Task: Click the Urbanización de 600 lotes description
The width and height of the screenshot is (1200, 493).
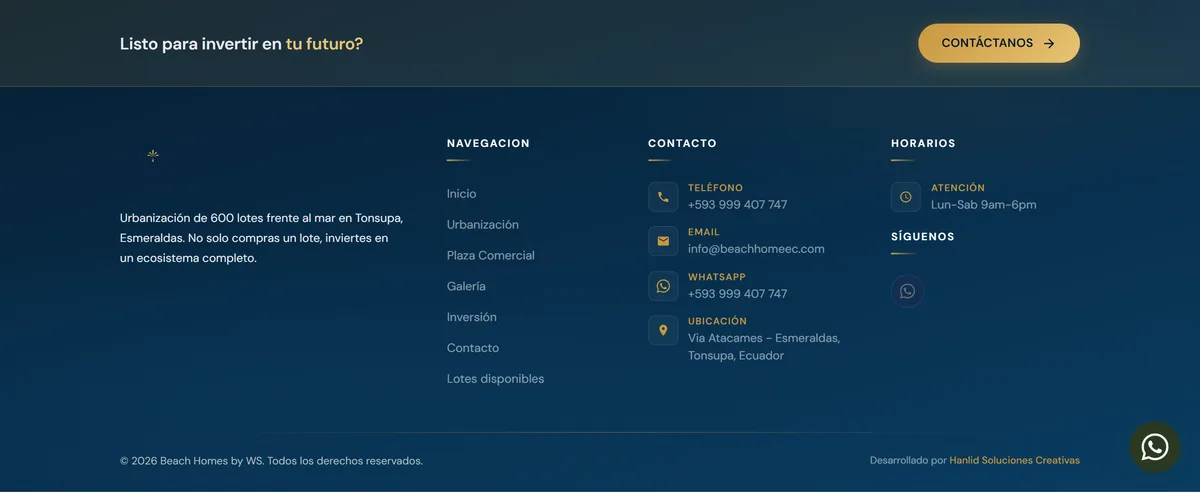Action: coord(261,238)
